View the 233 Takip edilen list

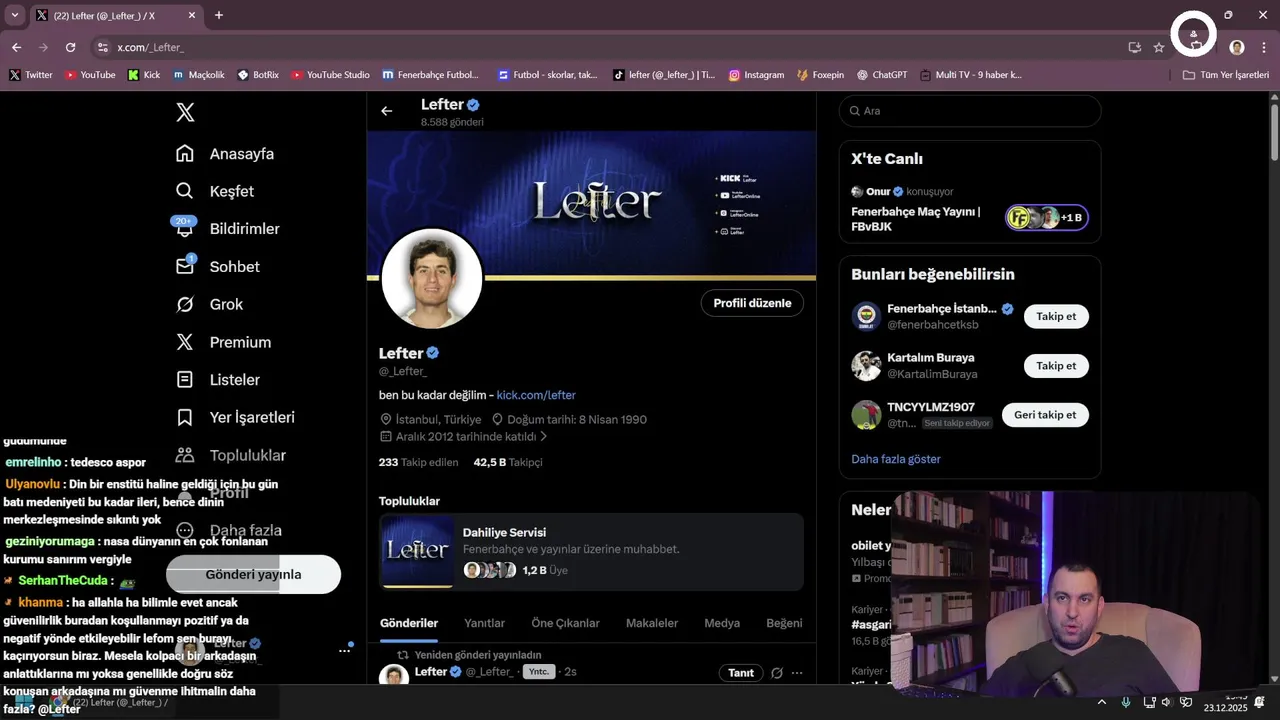(418, 462)
